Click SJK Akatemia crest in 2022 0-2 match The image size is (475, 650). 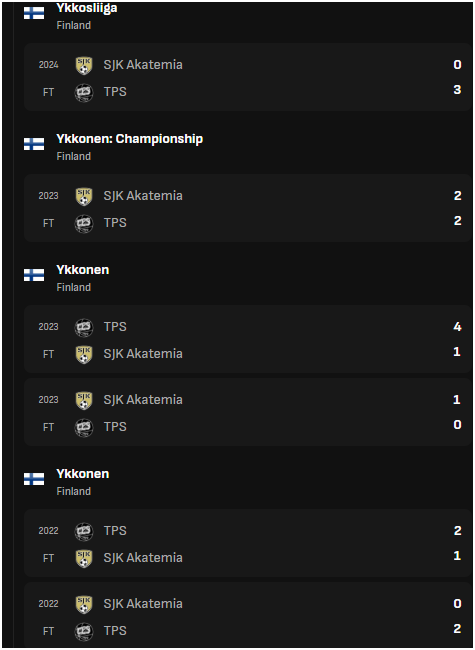point(84,604)
